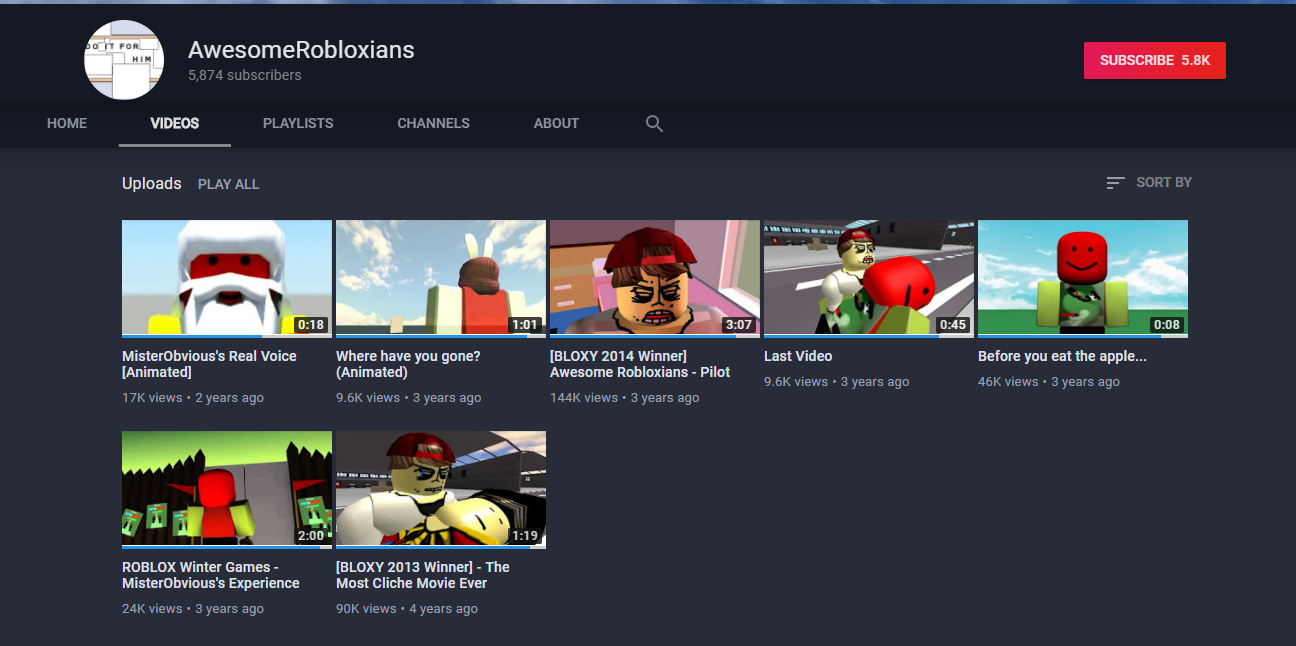Screen dimensions: 1296x646
Task: Open the PLAYLISTS tab
Action: [x=298, y=124]
